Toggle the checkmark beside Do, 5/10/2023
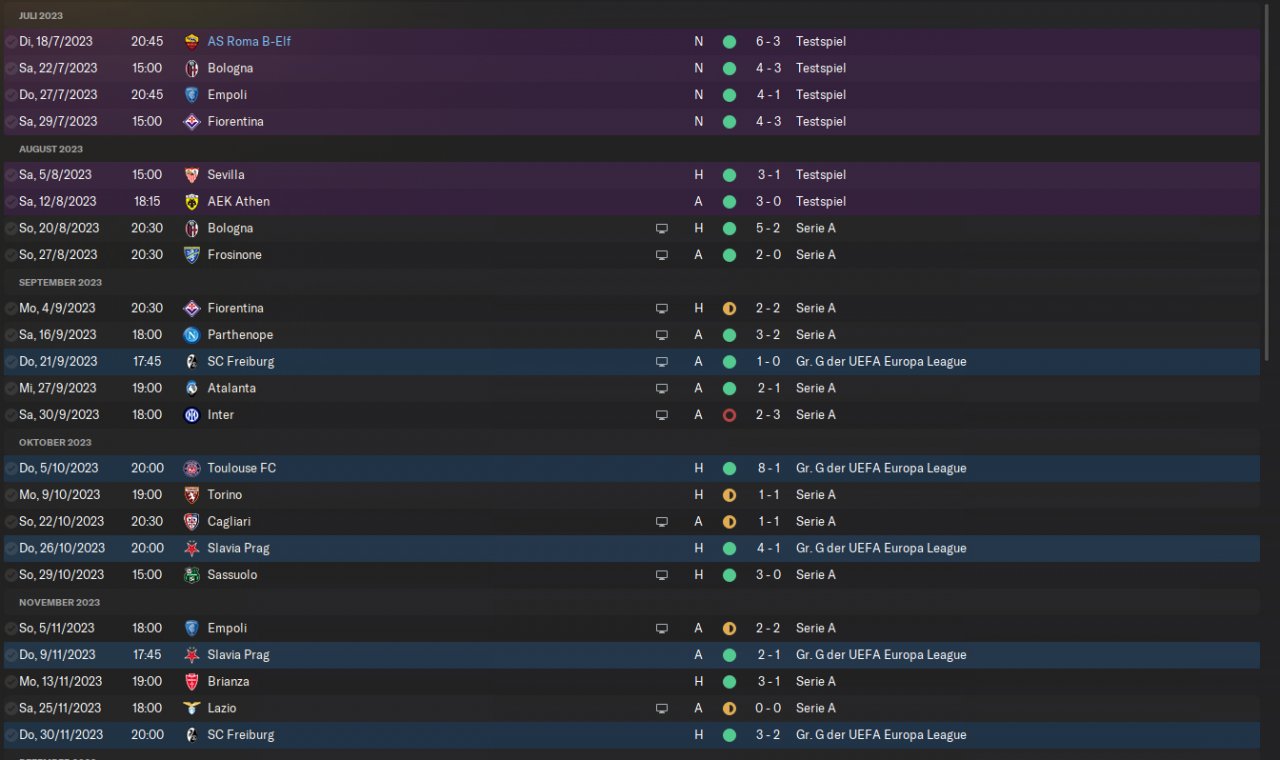The width and height of the screenshot is (1280, 760). click(x=11, y=468)
